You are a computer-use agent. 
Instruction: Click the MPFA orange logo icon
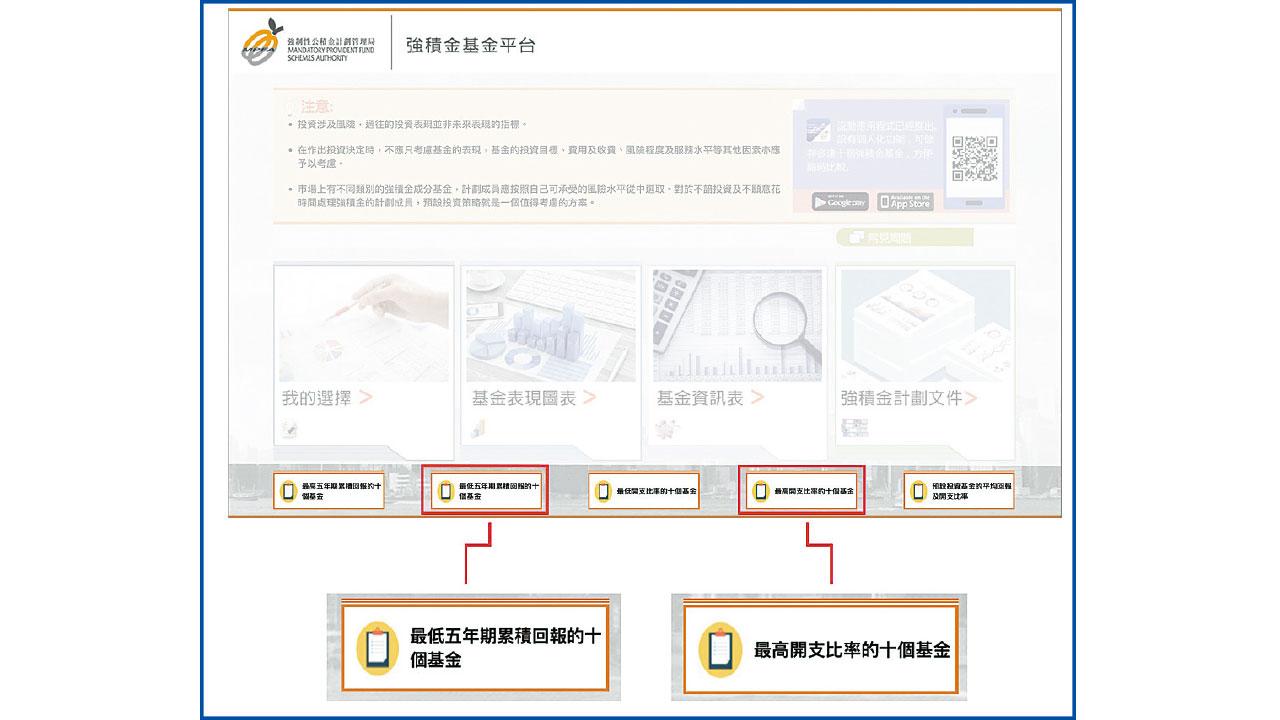coord(257,46)
